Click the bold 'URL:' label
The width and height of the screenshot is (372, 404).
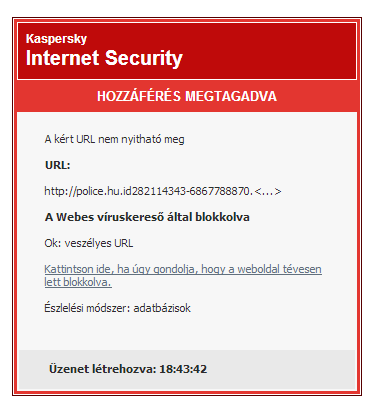click(x=58, y=165)
